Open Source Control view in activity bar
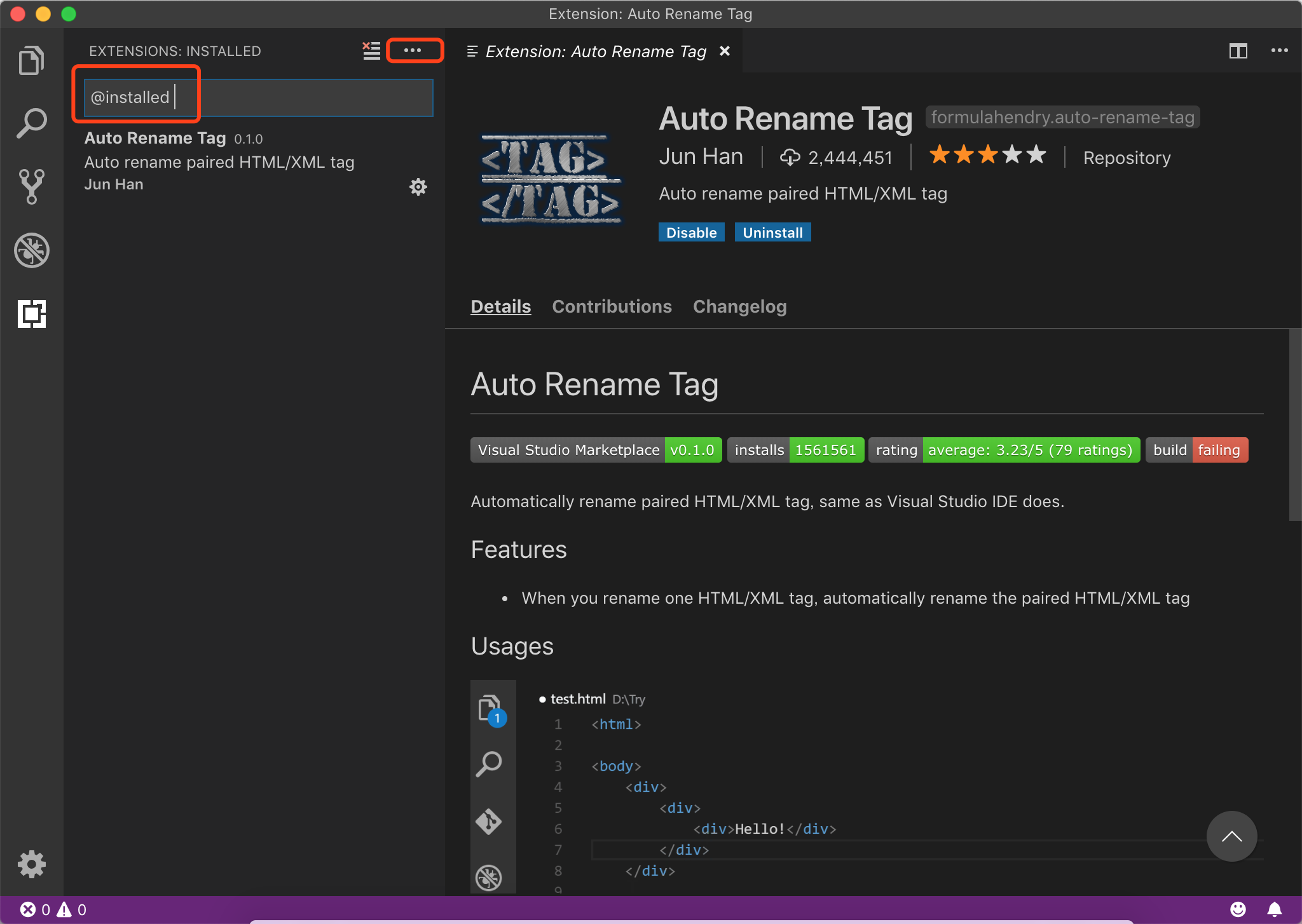 (x=31, y=186)
